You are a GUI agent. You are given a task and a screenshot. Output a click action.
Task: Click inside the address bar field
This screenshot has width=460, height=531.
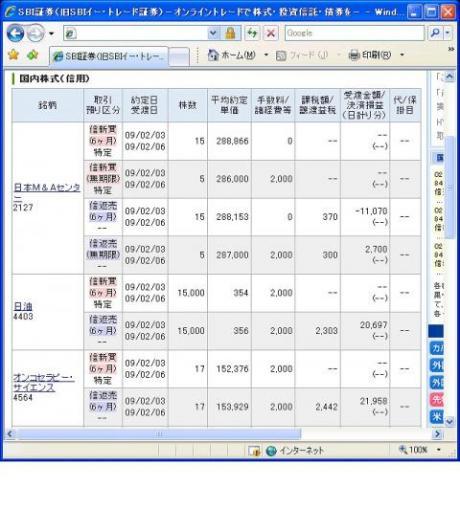click(x=135, y=33)
